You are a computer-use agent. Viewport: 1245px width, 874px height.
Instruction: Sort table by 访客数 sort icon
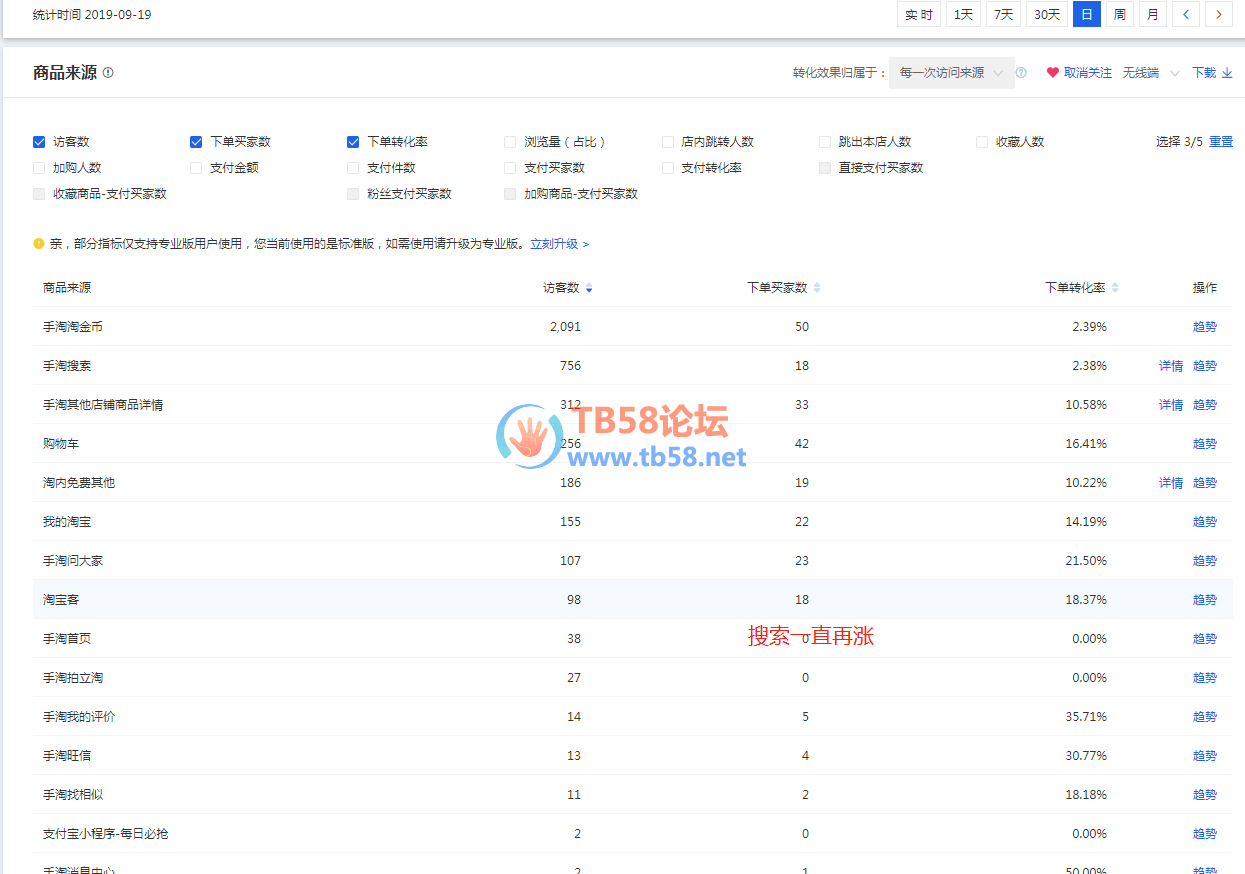point(589,288)
